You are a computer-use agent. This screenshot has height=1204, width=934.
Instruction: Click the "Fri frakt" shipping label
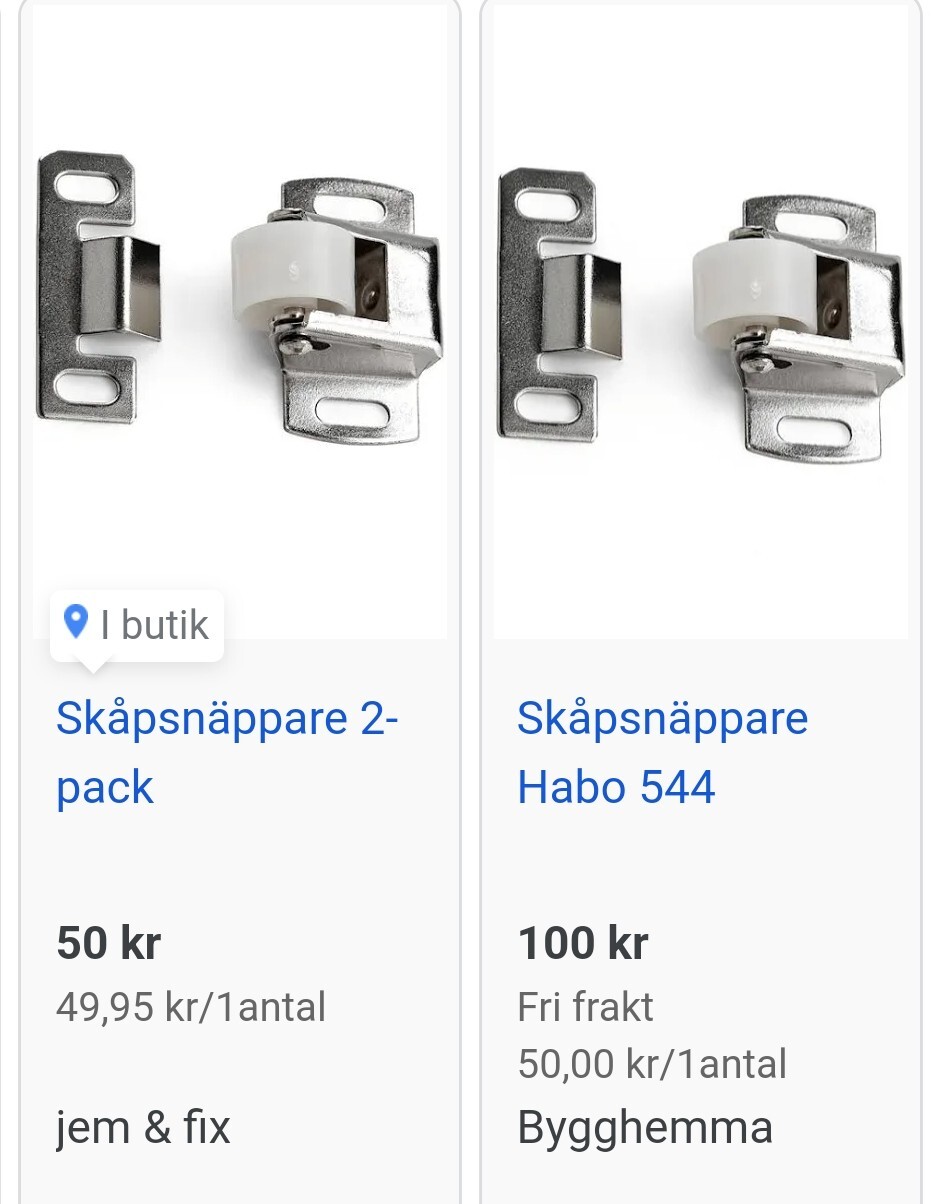tap(585, 1006)
